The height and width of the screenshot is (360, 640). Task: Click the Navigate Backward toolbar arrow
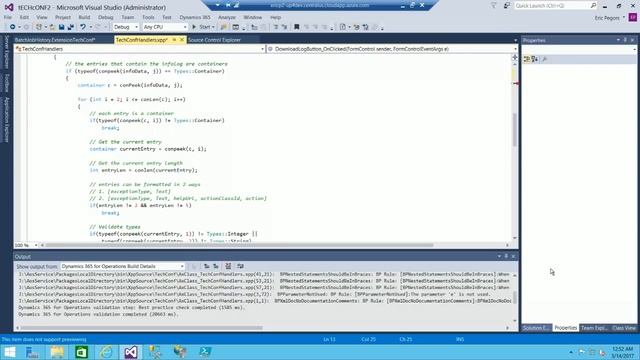tap(13, 27)
